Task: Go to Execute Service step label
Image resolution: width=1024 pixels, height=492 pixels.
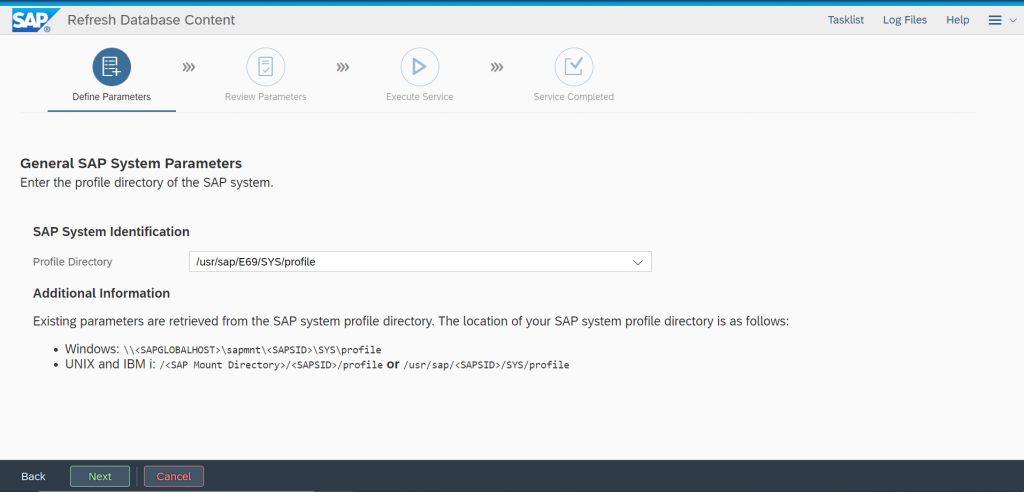Action: click(419, 97)
